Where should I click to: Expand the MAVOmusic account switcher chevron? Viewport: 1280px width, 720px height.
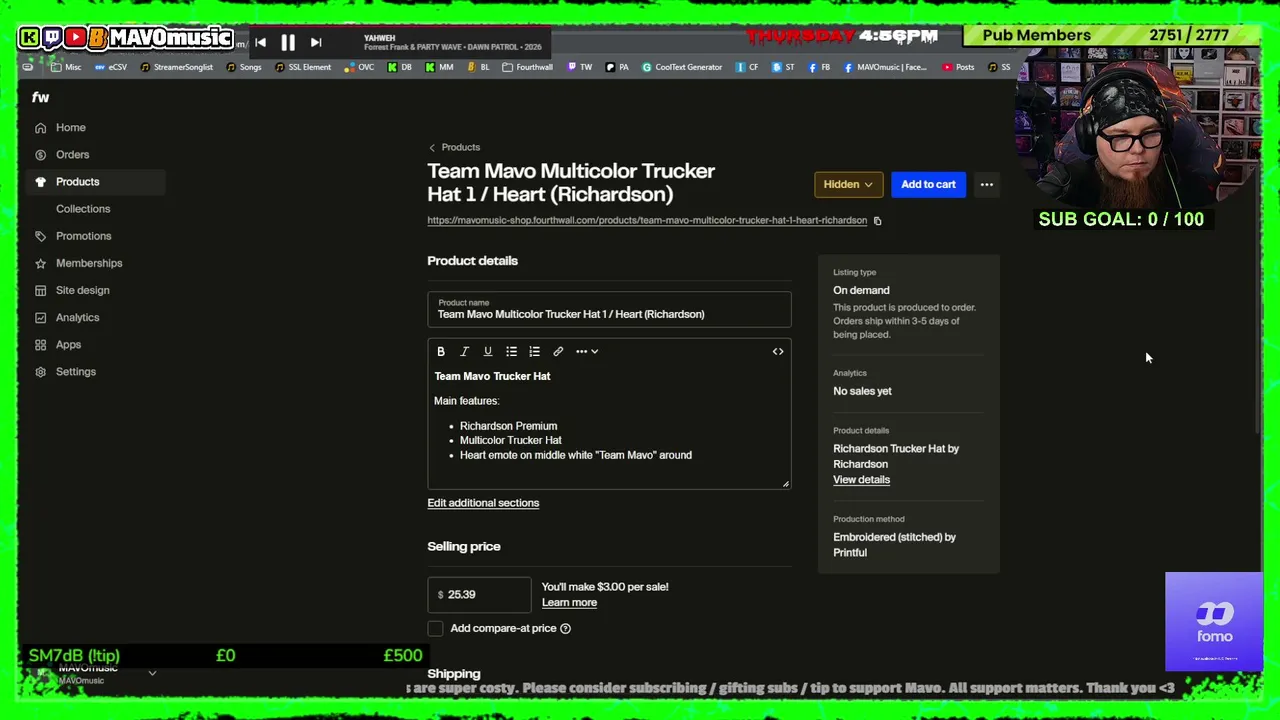tap(152, 674)
